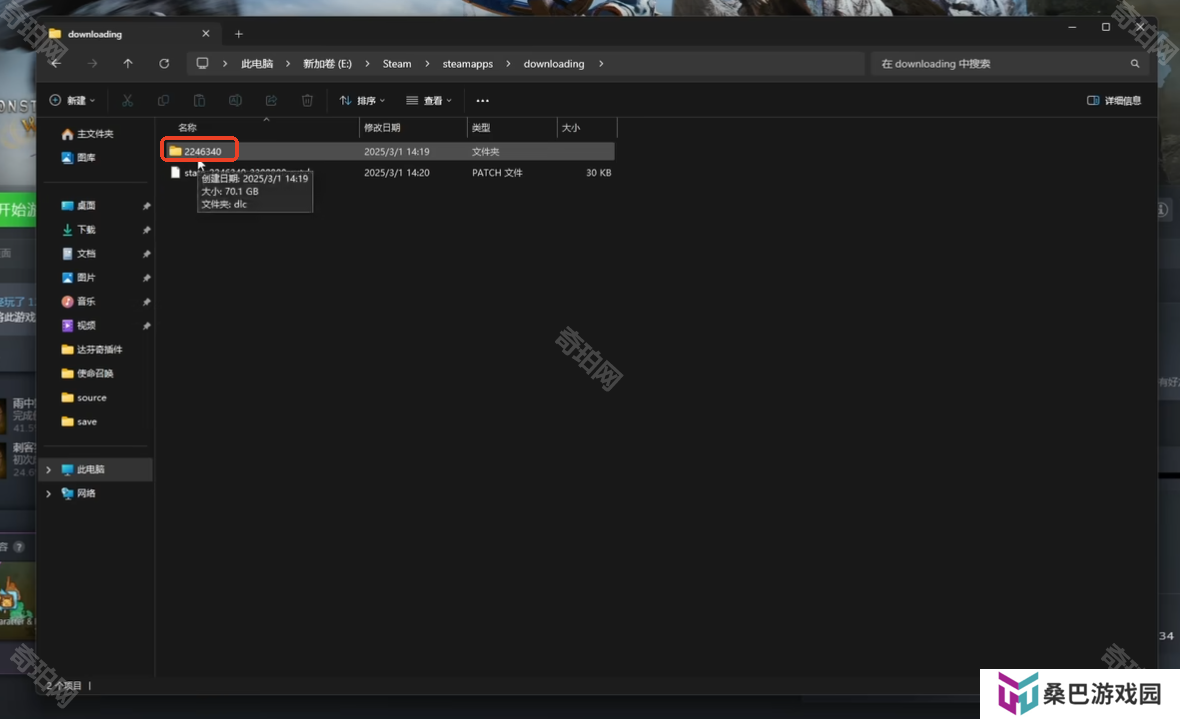Add a new tab with plus button

(238, 34)
